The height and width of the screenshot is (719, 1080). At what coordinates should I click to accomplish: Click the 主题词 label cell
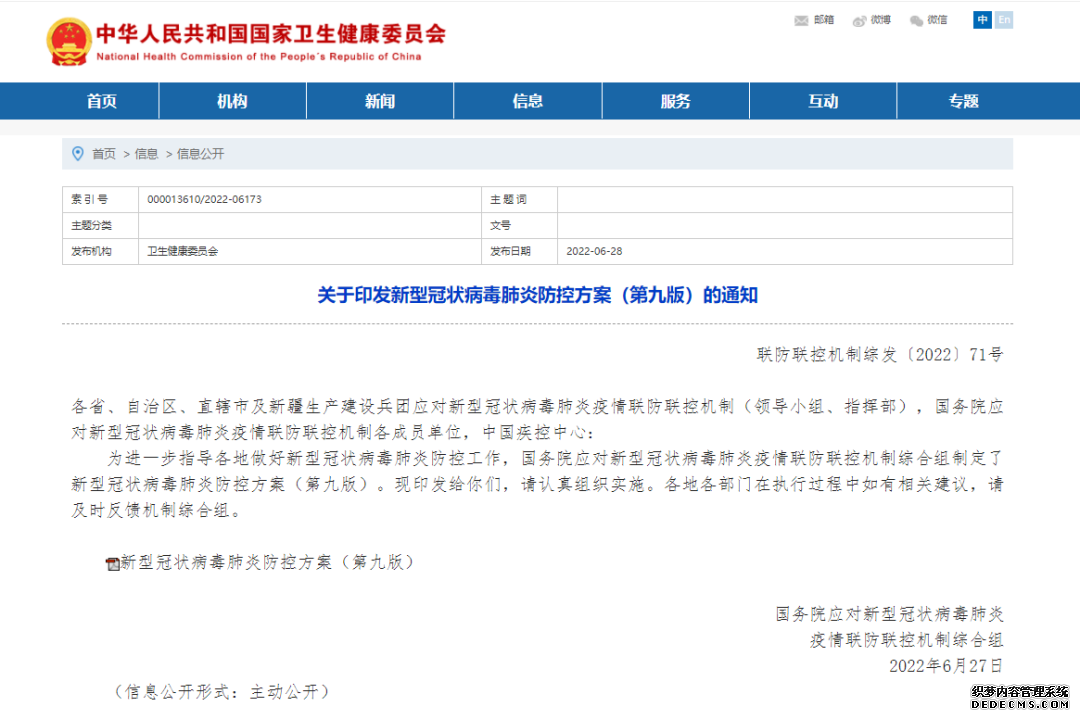[519, 199]
